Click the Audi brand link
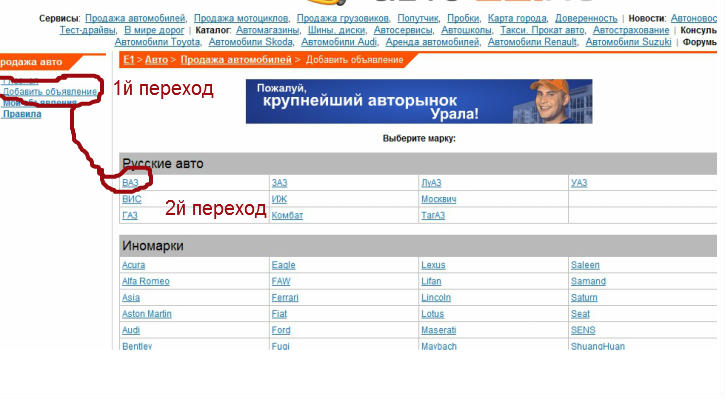 131,331
